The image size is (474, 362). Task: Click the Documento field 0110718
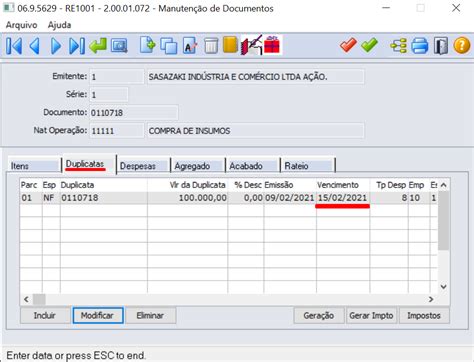point(133,113)
